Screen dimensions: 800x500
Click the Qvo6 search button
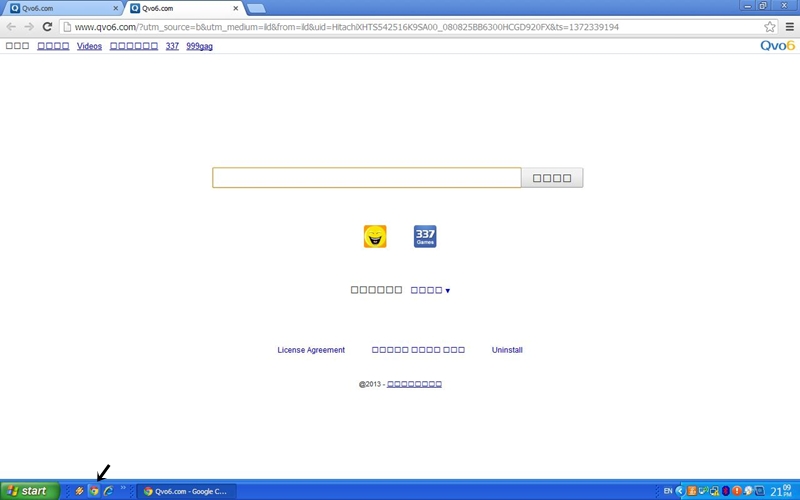point(552,178)
